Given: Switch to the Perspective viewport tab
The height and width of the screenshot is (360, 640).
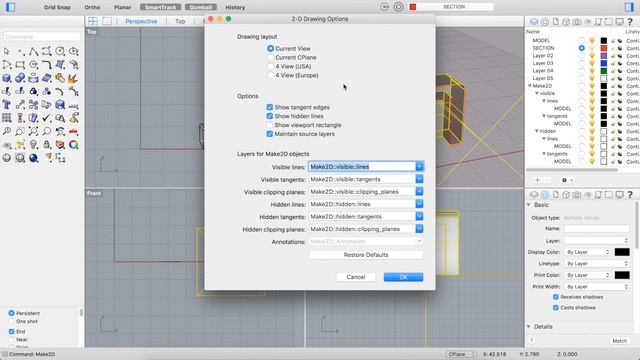Looking at the screenshot, I should [x=141, y=21].
